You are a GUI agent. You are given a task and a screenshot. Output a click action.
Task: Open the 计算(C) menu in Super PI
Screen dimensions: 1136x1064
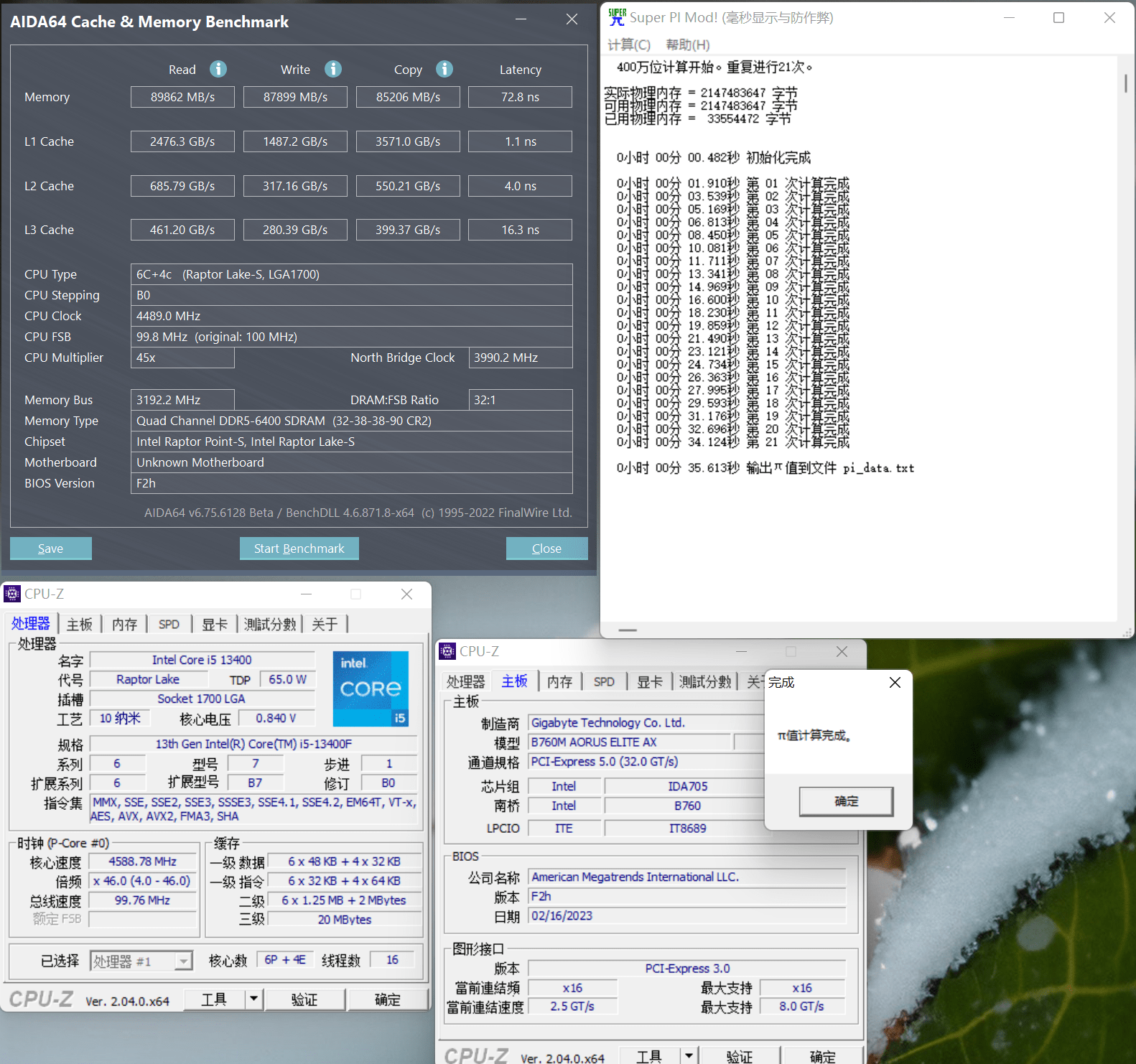(x=629, y=45)
